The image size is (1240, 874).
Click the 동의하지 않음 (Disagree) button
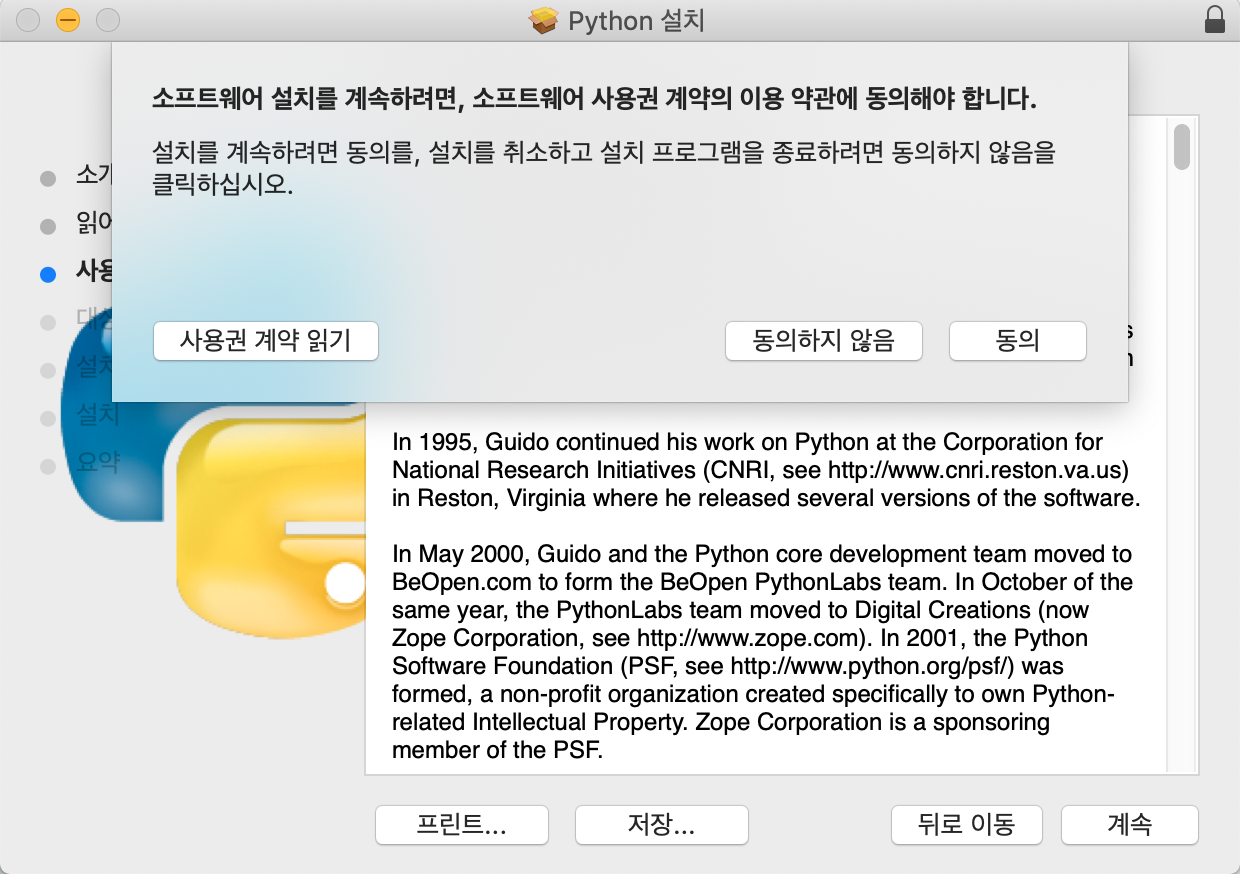point(823,341)
